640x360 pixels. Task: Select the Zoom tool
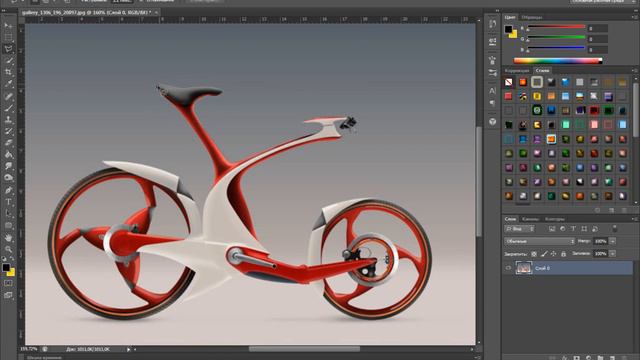[8, 249]
